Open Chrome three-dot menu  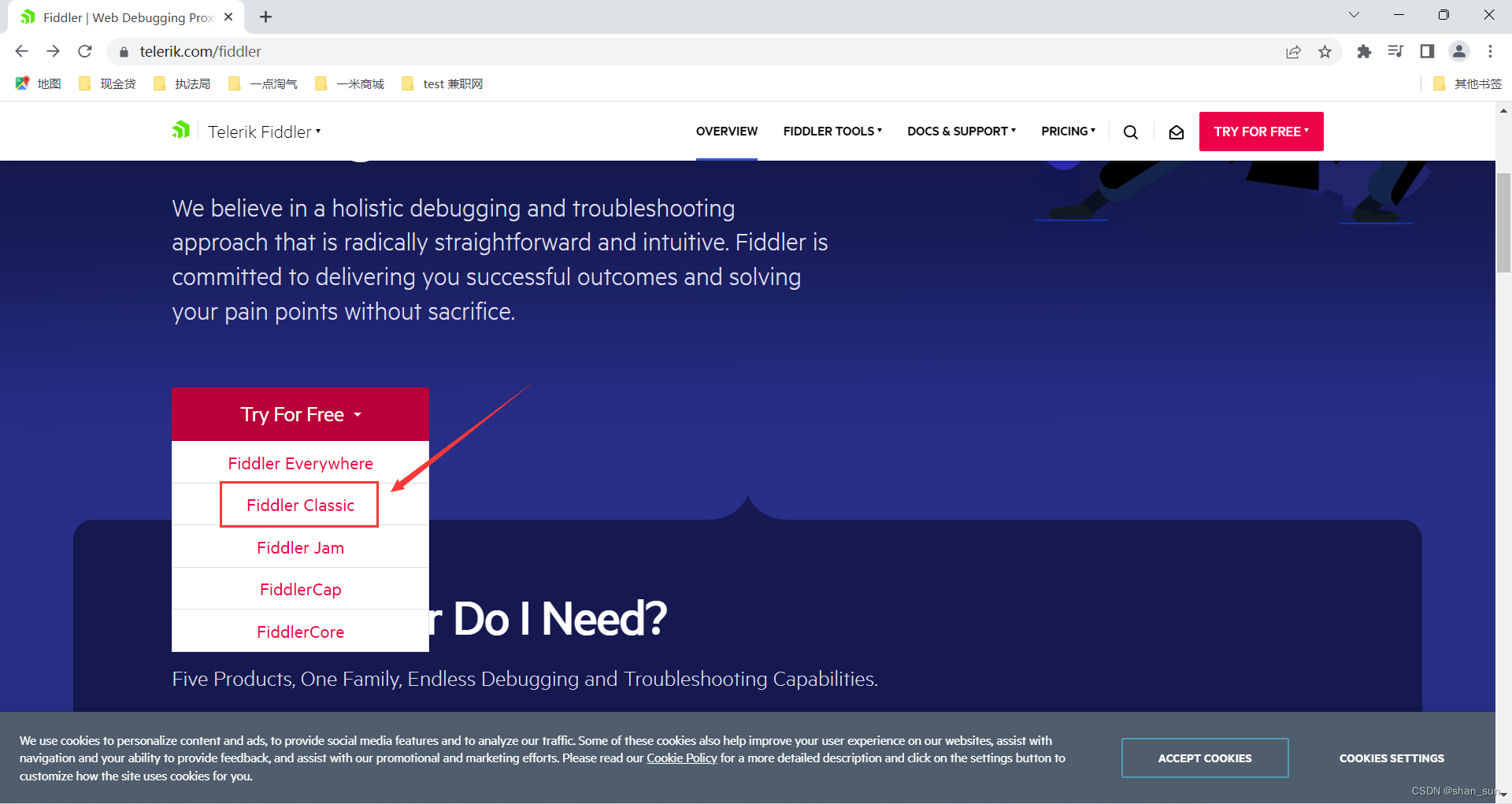pyautogui.click(x=1490, y=51)
